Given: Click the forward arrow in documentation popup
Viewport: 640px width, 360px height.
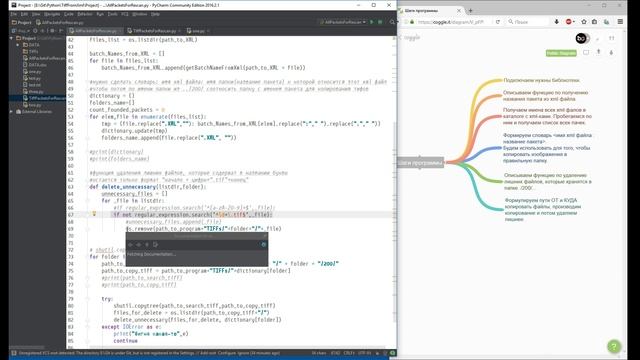Looking at the screenshot, I should pyautogui.click(x=139, y=244).
